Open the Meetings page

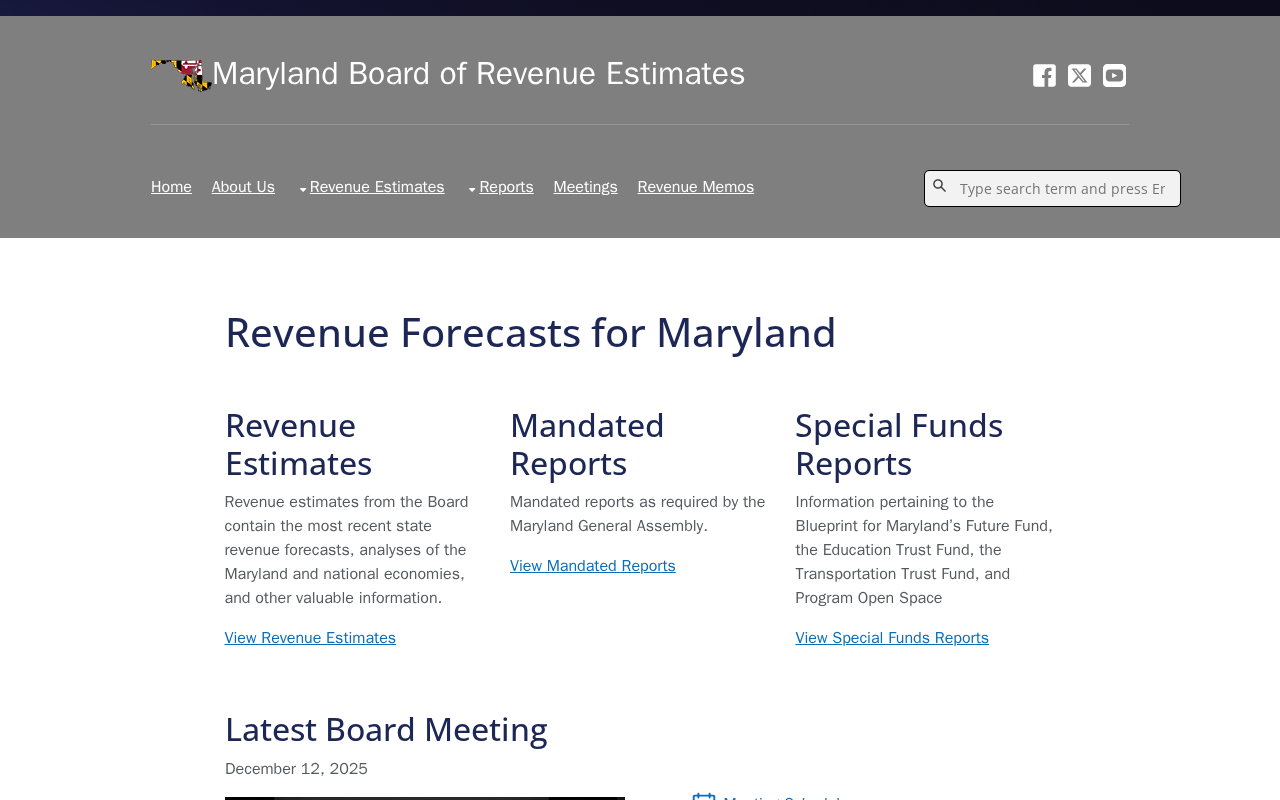[x=586, y=187]
